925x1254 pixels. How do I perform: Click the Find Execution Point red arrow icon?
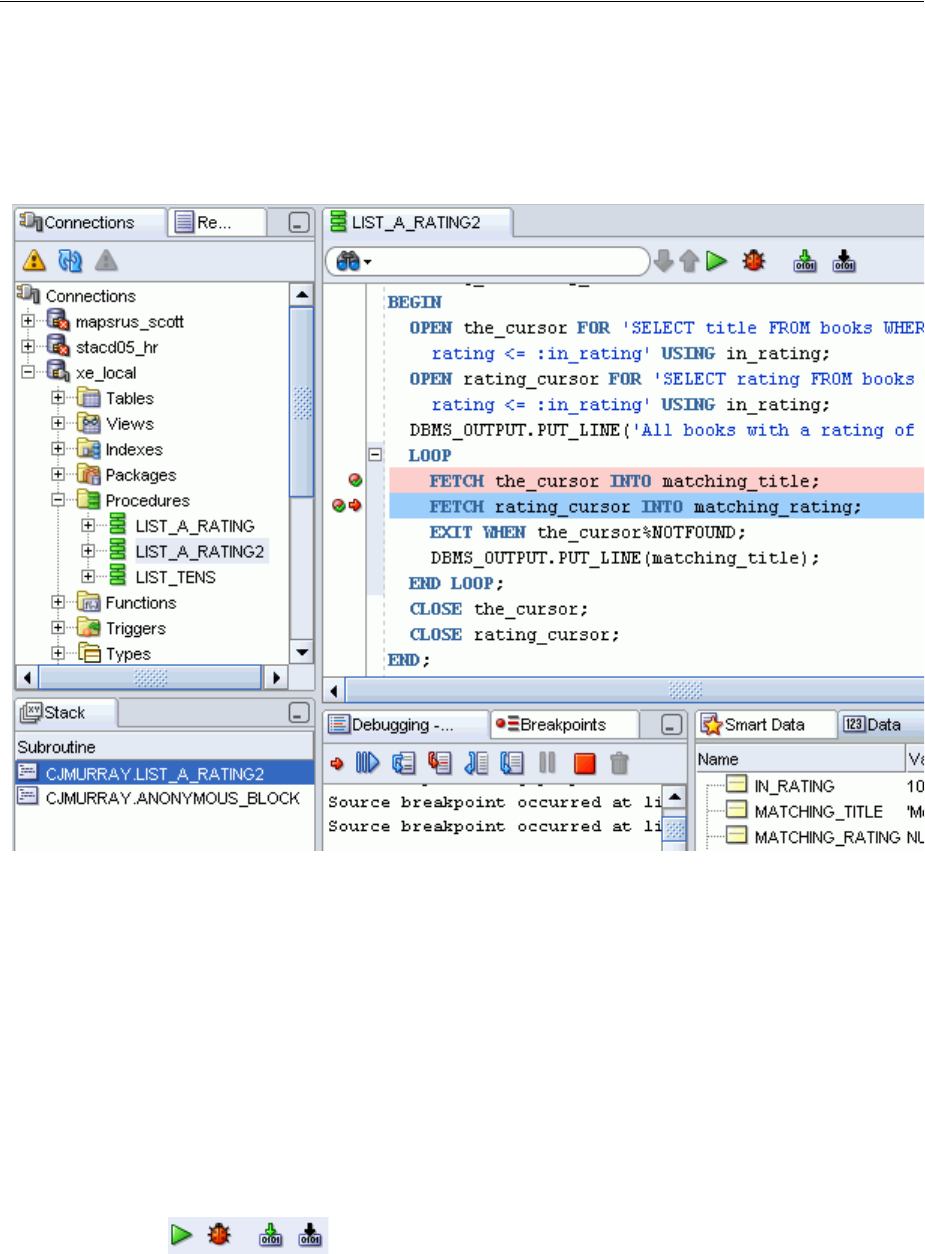[337, 763]
